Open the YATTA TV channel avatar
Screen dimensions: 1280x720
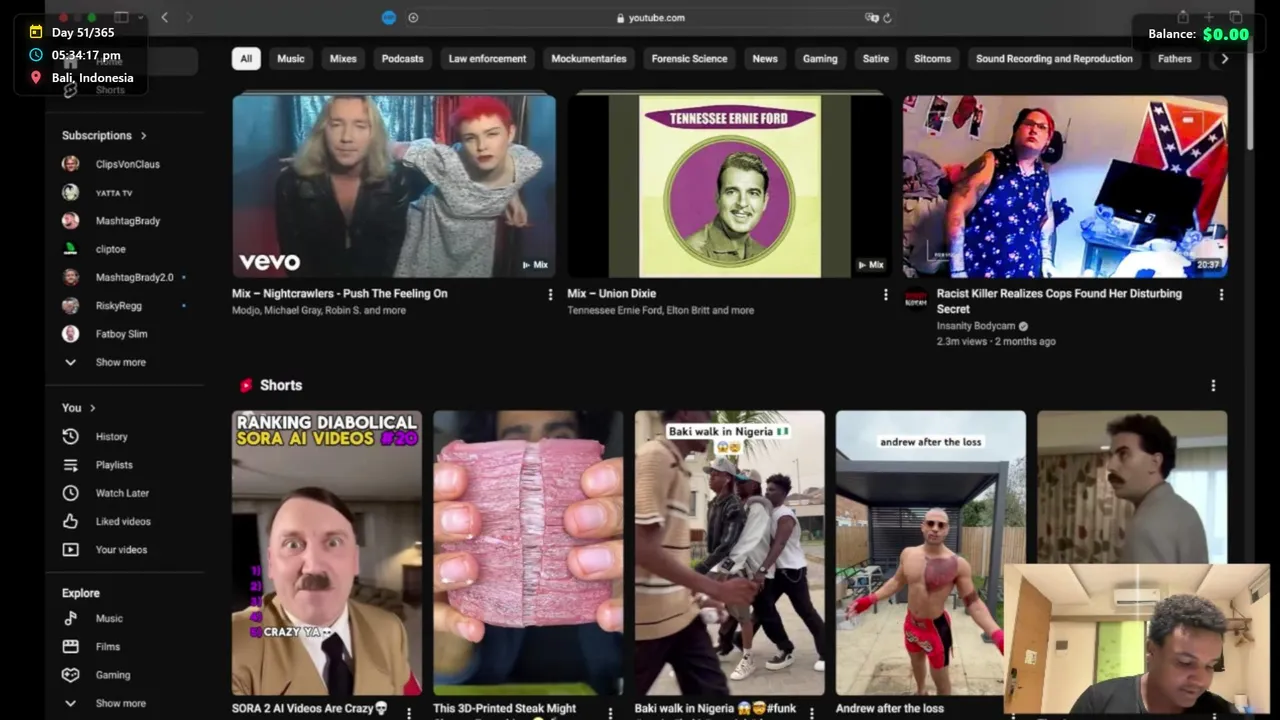click(x=70, y=192)
